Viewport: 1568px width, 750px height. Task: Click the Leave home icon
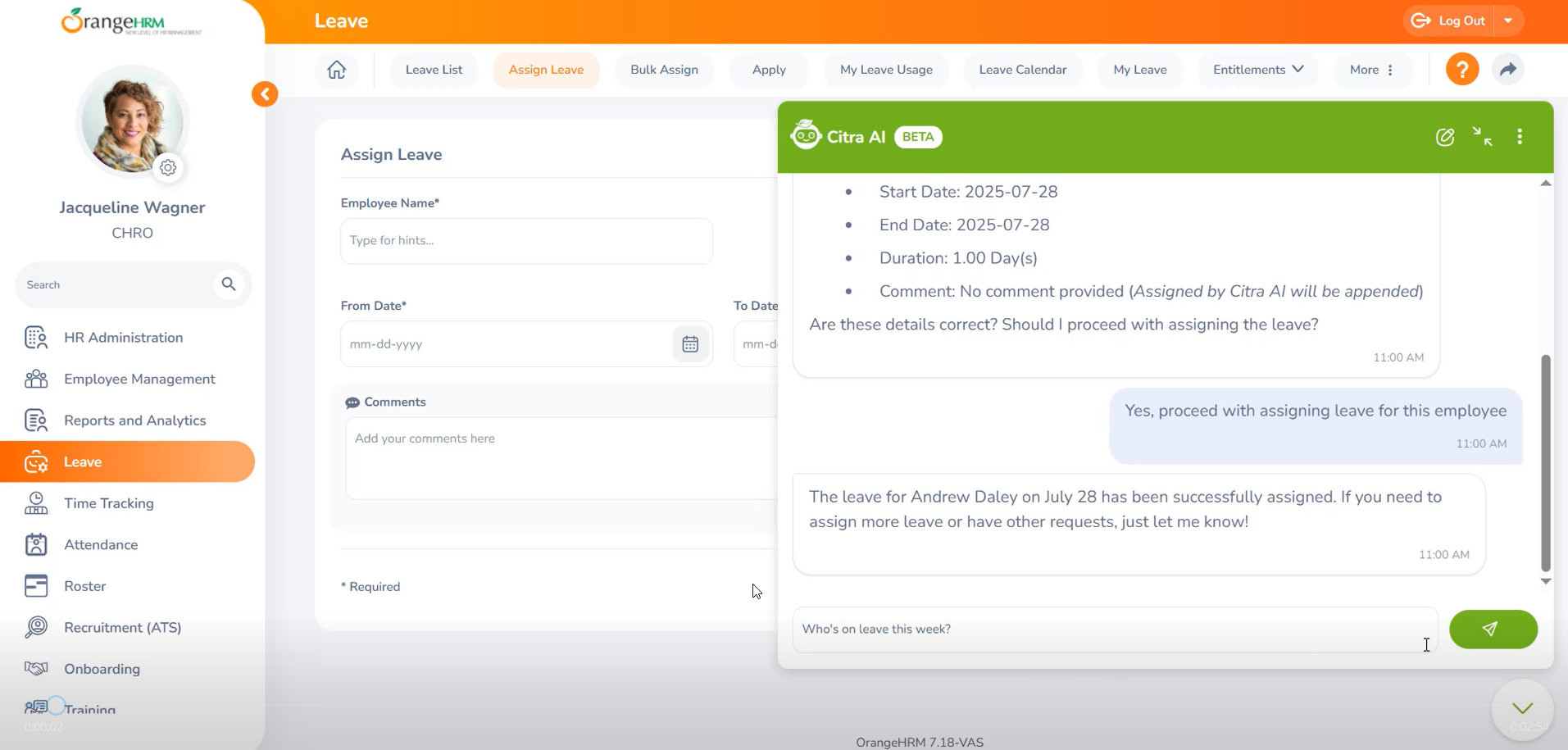(x=336, y=70)
